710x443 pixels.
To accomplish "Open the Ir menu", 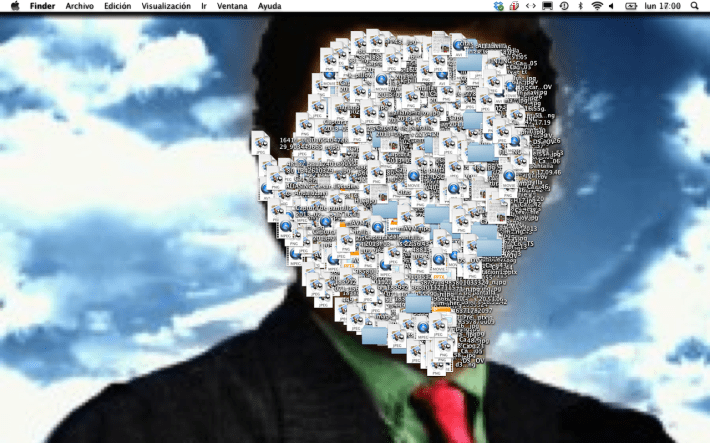I will (x=204, y=6).
